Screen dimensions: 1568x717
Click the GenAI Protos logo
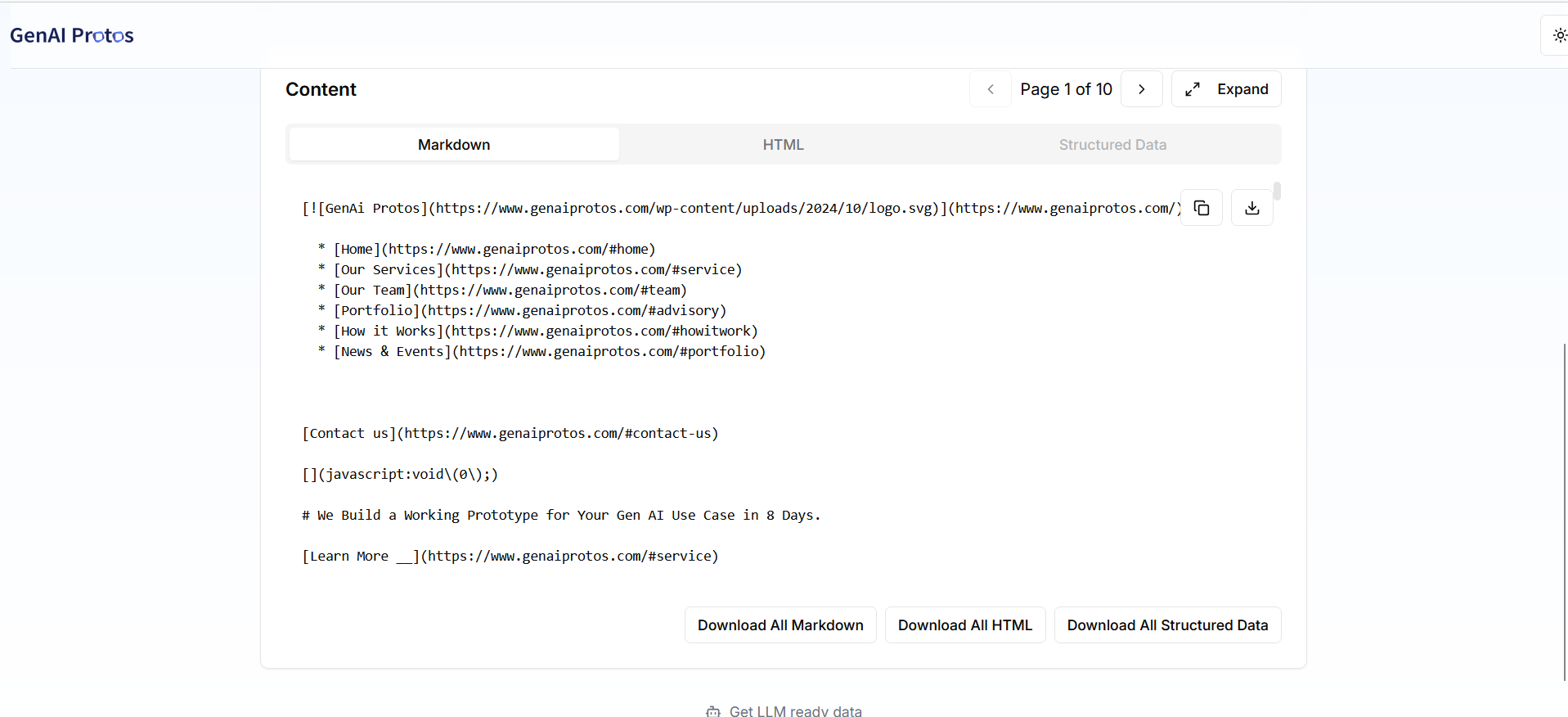click(x=72, y=35)
